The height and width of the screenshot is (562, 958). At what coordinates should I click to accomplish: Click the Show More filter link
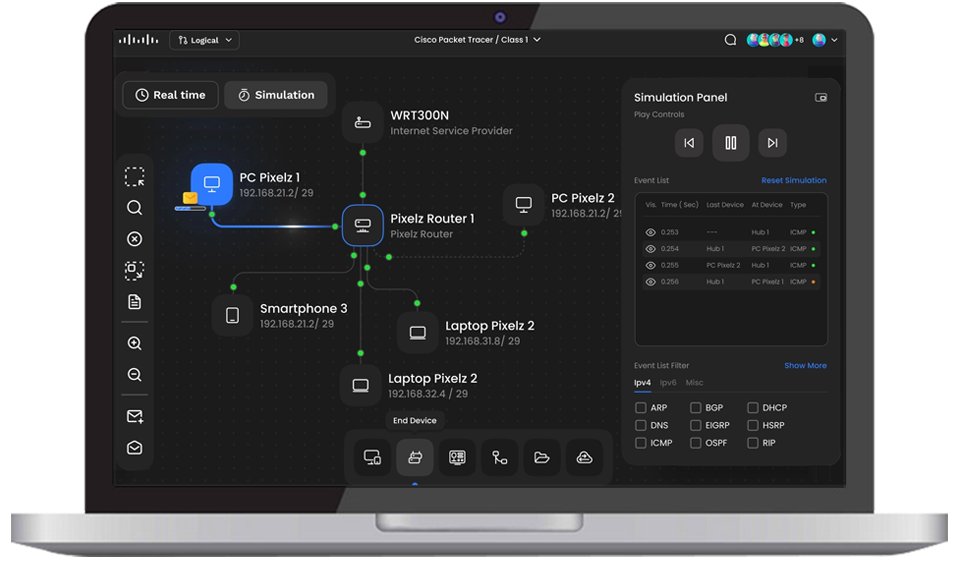click(x=805, y=365)
